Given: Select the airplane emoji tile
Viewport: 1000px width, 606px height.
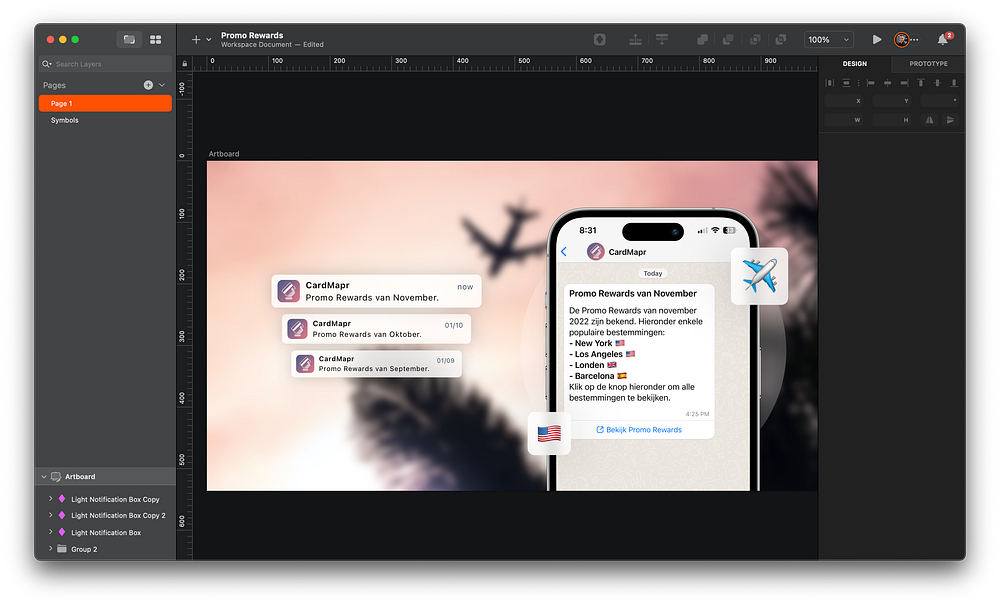Looking at the screenshot, I should coord(759,276).
